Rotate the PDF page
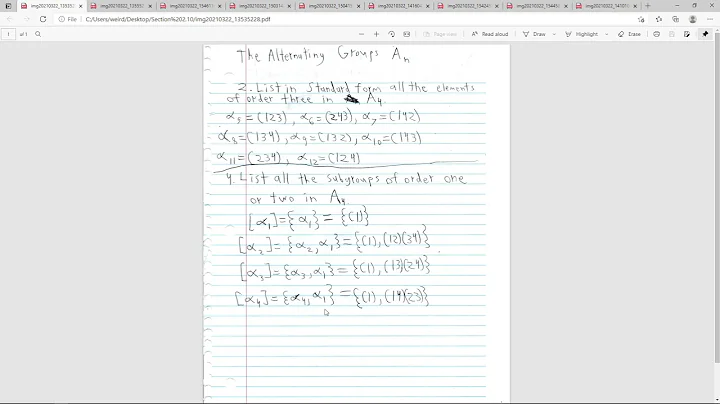 pos(391,34)
